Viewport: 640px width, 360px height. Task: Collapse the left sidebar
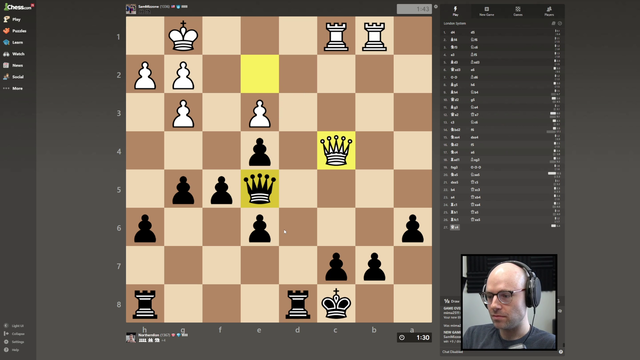14,333
